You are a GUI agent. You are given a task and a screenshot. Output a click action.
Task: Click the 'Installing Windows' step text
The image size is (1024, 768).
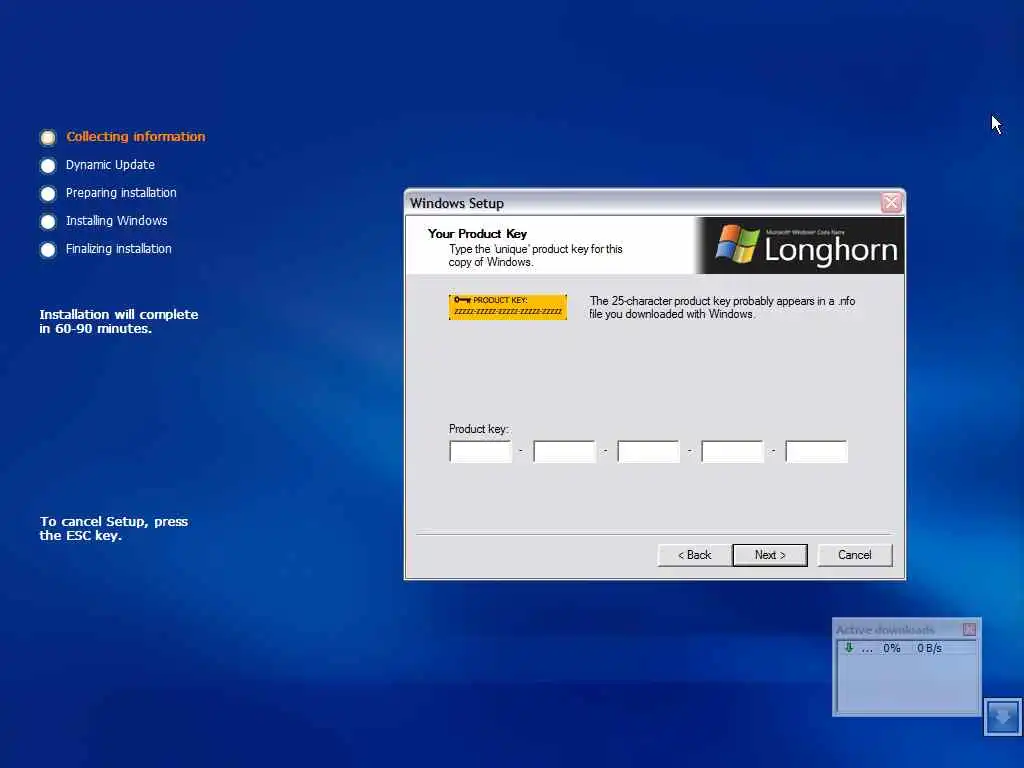point(117,221)
